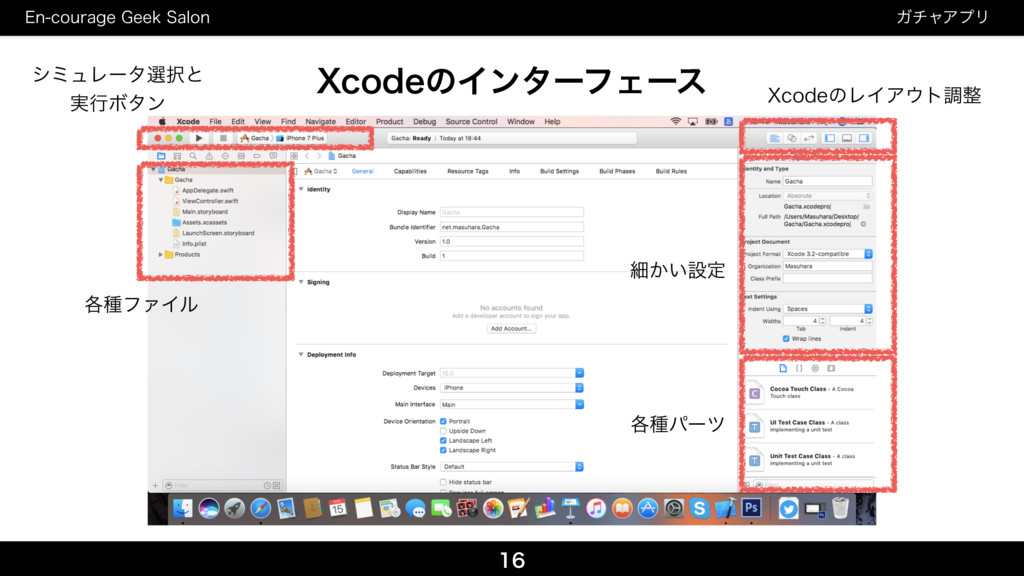Toggle Landscape Left orientation
This screenshot has height=576, width=1024.
click(443, 441)
